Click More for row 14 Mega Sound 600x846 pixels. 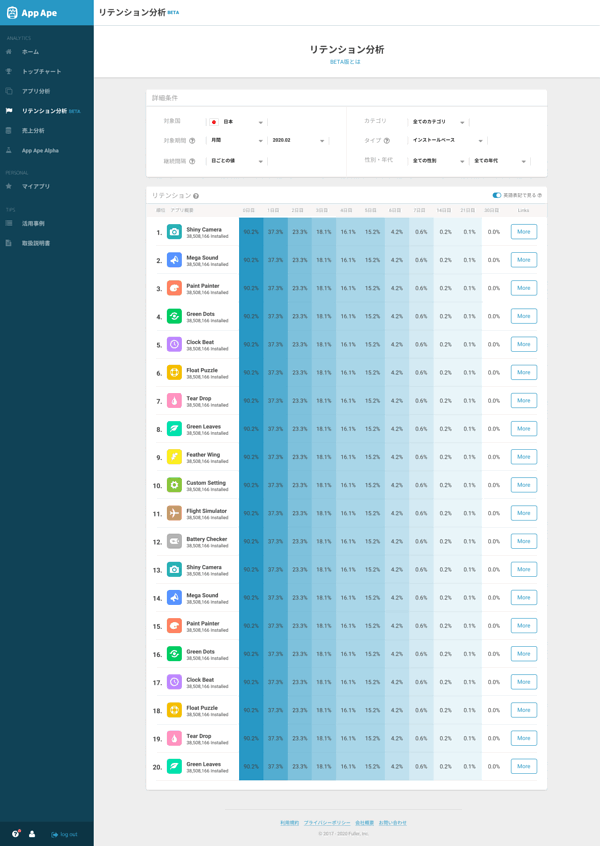[524, 598]
